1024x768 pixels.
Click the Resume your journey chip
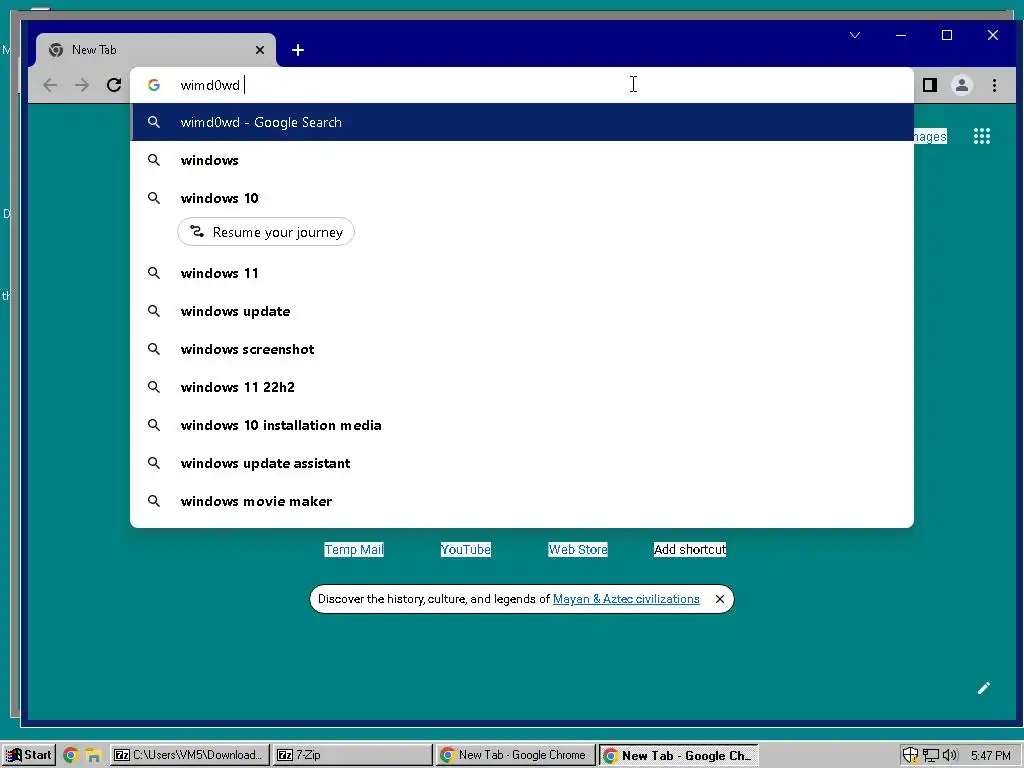tap(266, 232)
